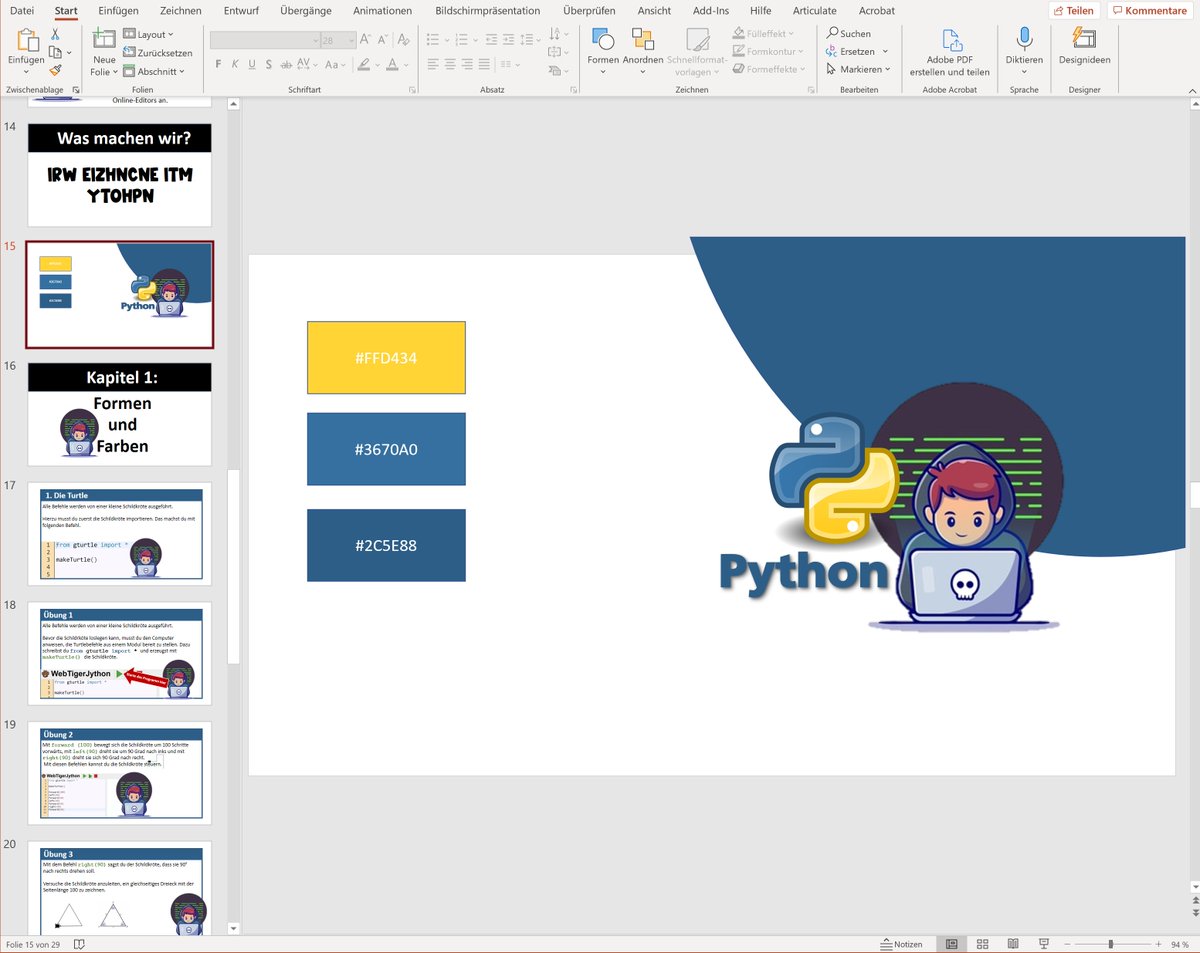
Task: Switch to Leseansicht in status bar
Action: click(x=1013, y=944)
